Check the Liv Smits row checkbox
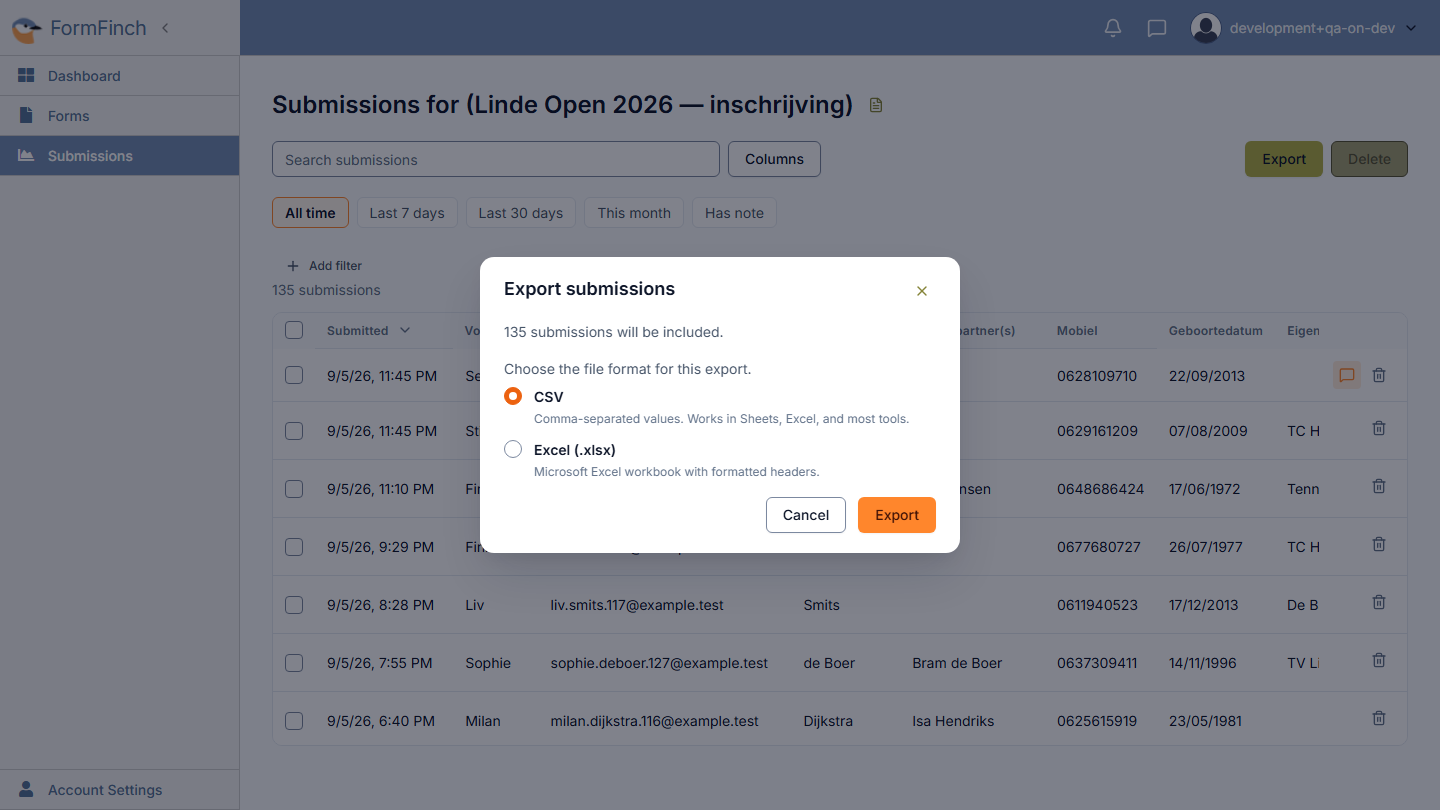Image resolution: width=1440 pixels, height=810 pixels. tap(294, 605)
